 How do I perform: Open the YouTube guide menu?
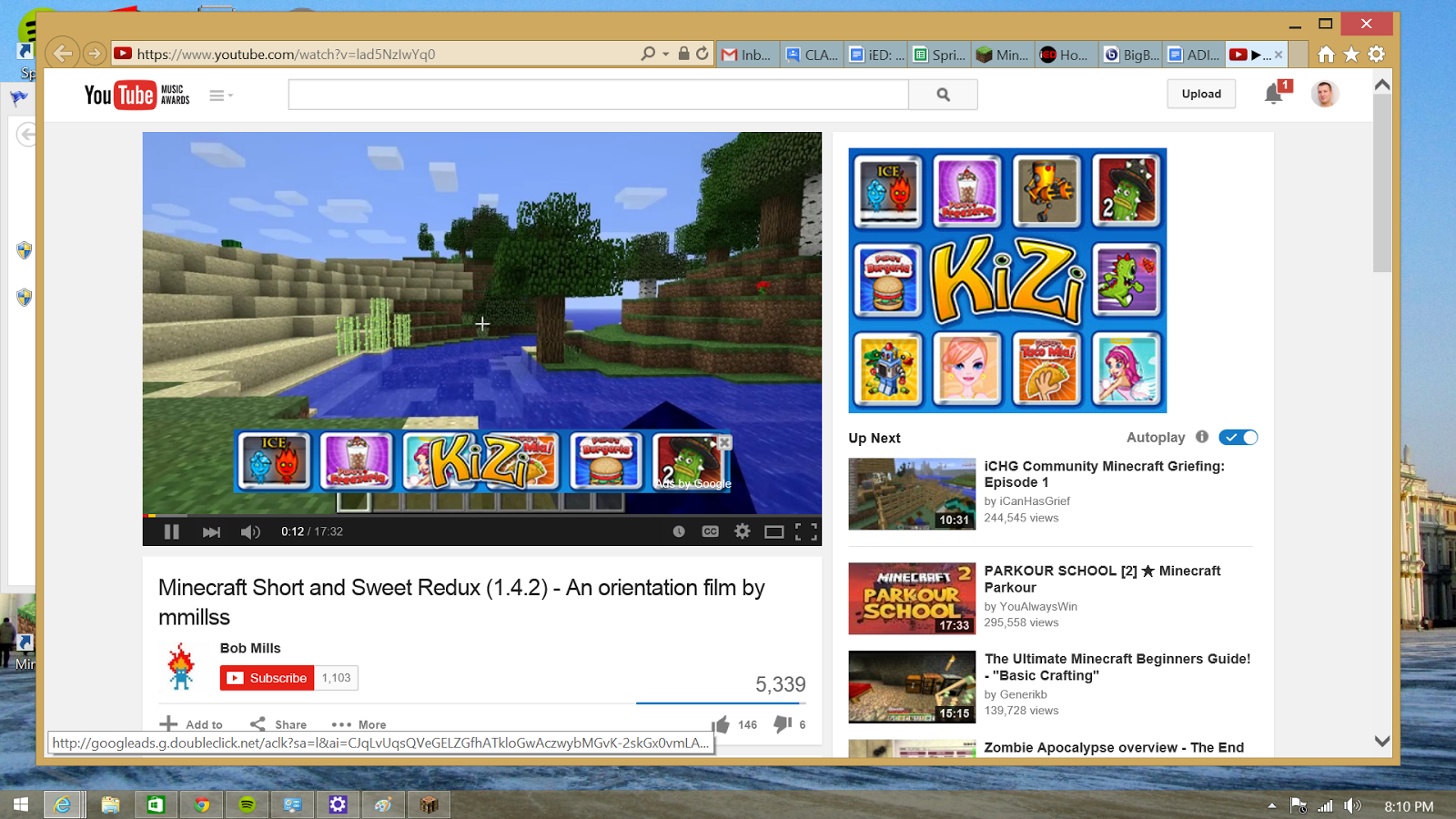[218, 95]
